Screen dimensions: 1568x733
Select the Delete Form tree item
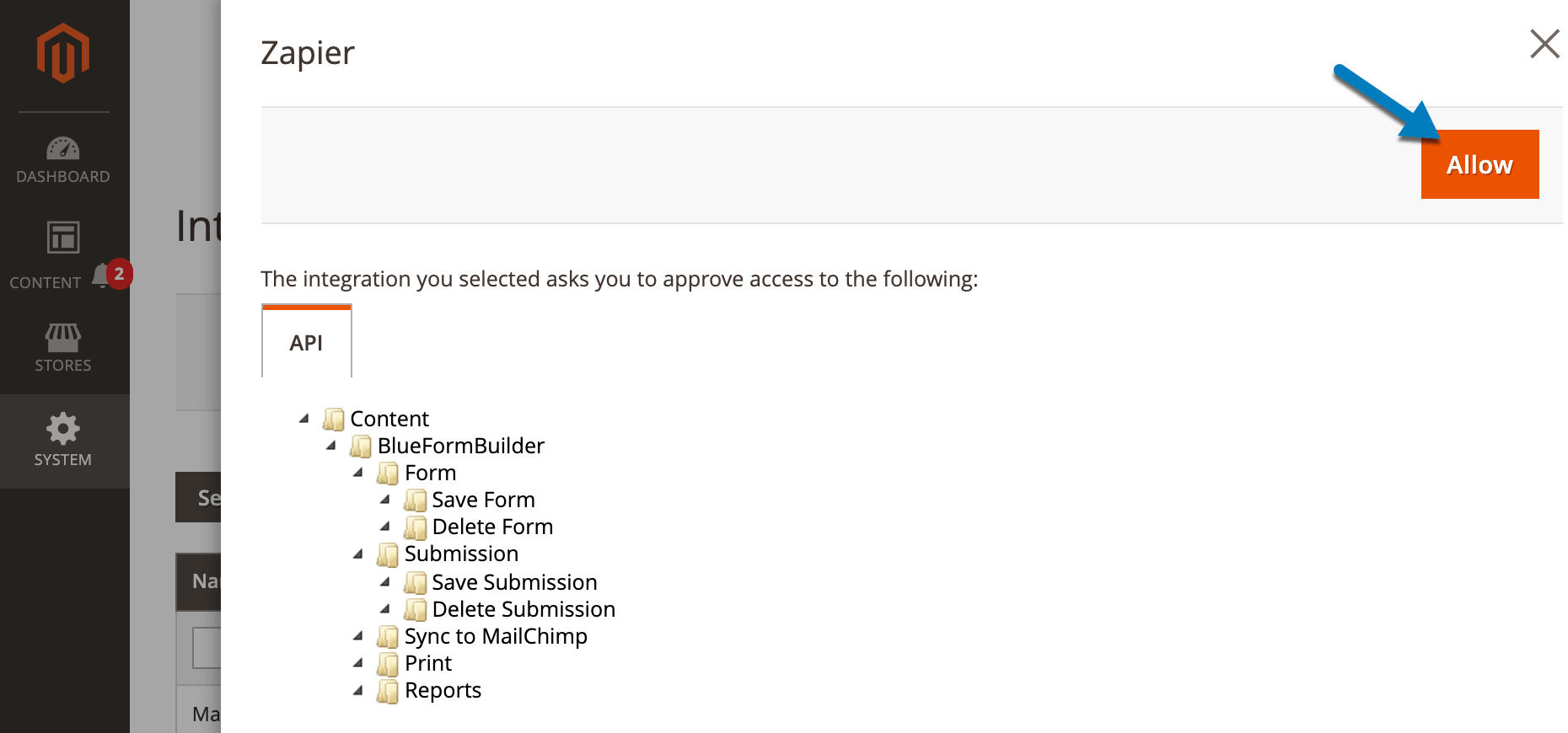tap(492, 527)
